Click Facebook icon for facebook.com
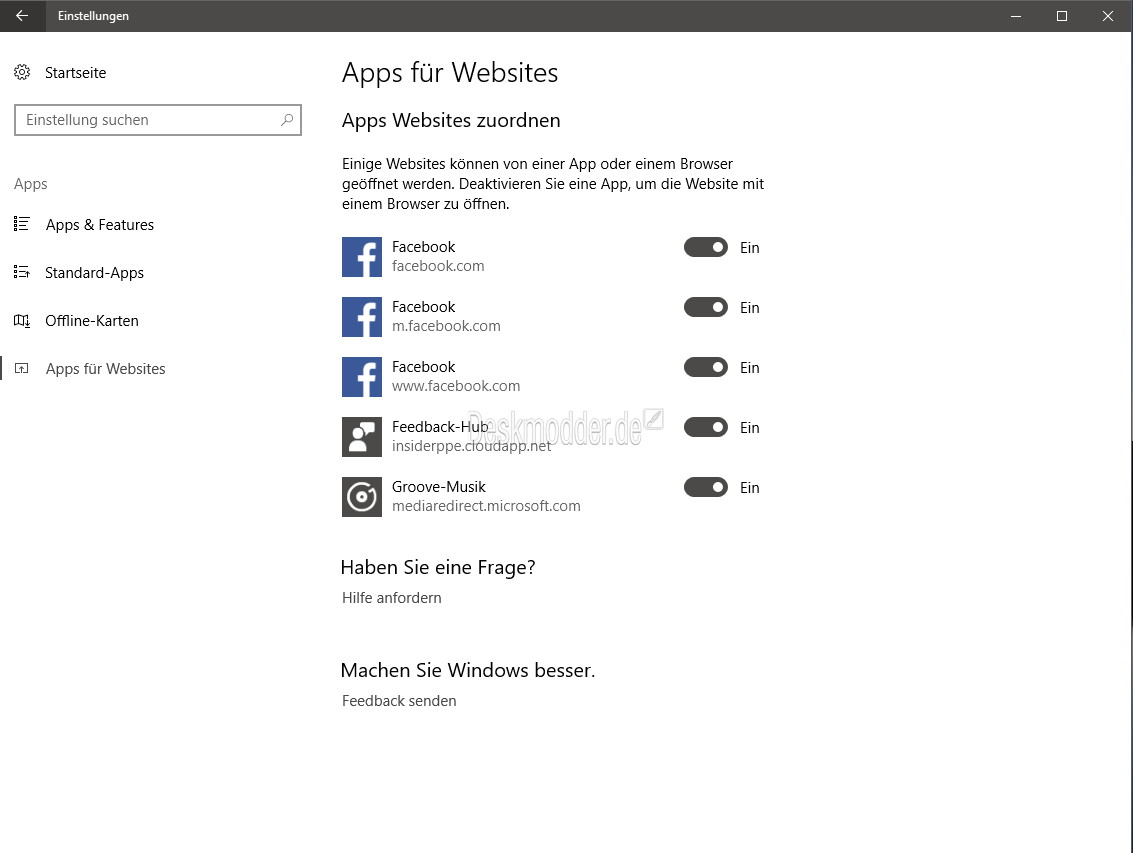1133x853 pixels. tap(361, 257)
